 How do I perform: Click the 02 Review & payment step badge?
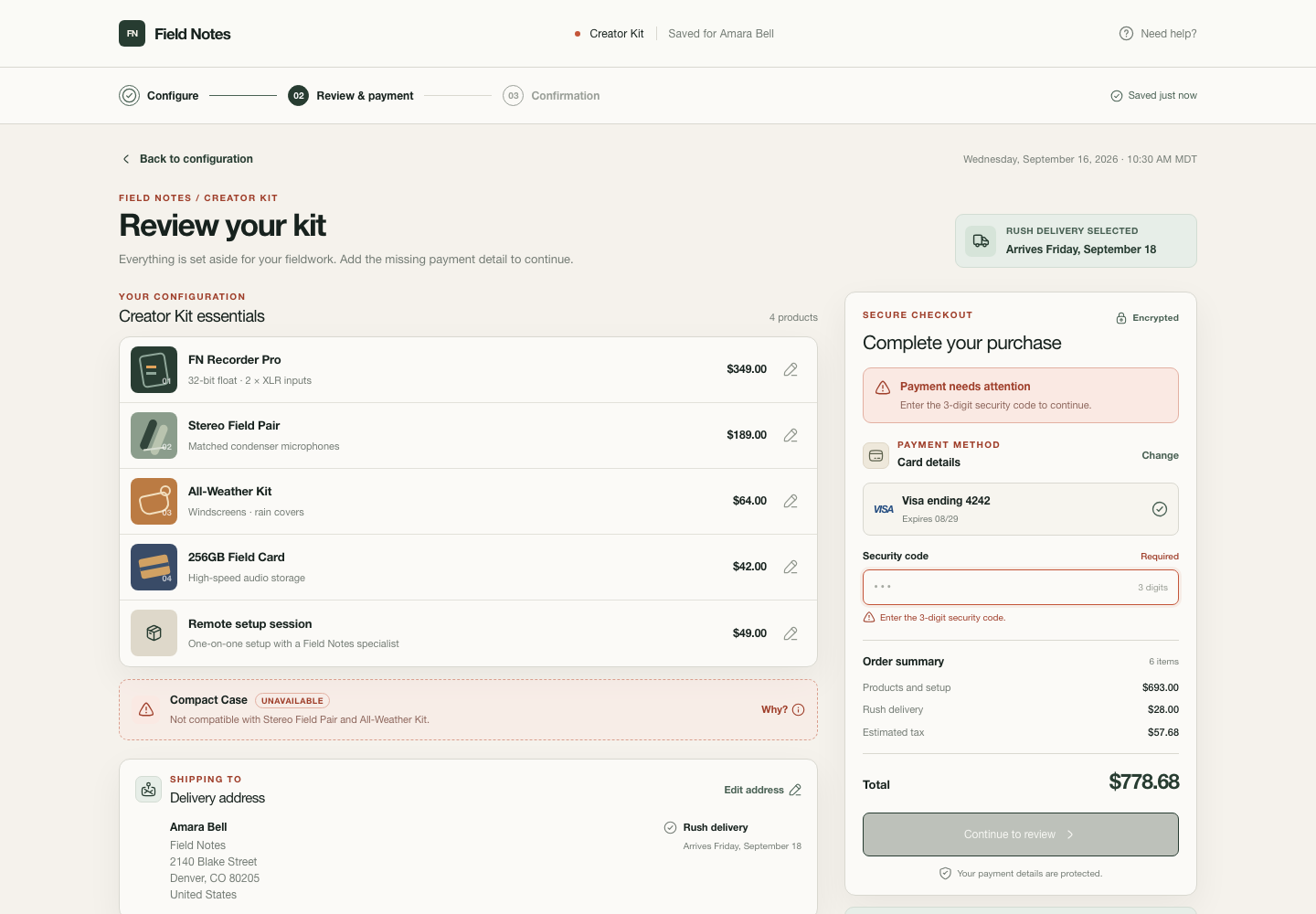298,95
